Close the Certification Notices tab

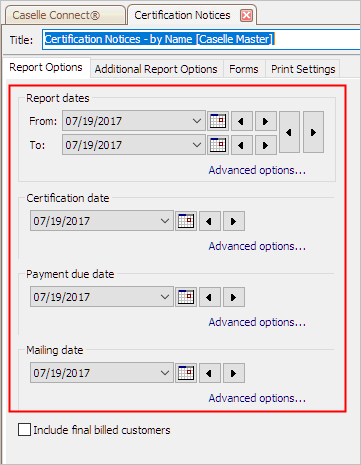[246, 15]
